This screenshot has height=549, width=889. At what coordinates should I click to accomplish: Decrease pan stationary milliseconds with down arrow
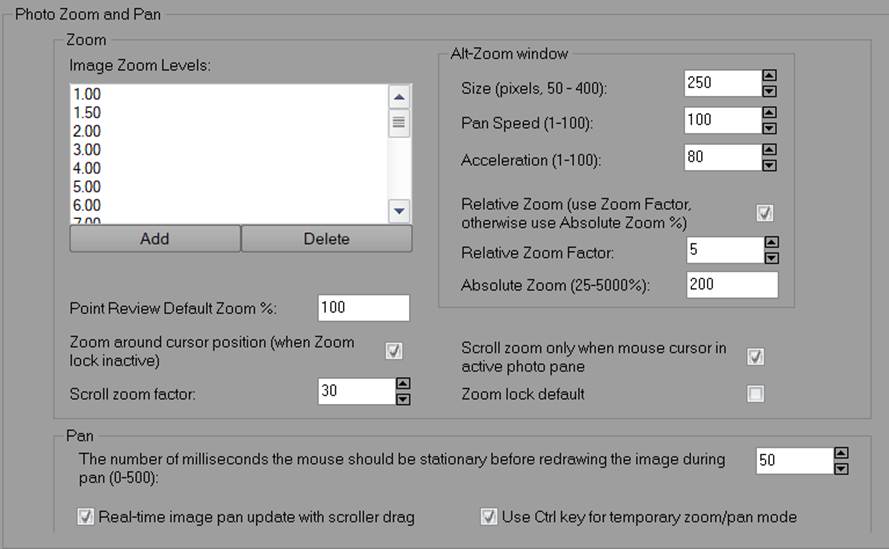841,468
